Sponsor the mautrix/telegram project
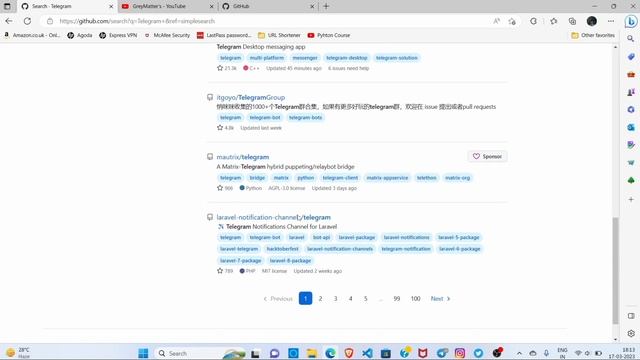The image size is (640, 360). (x=487, y=156)
